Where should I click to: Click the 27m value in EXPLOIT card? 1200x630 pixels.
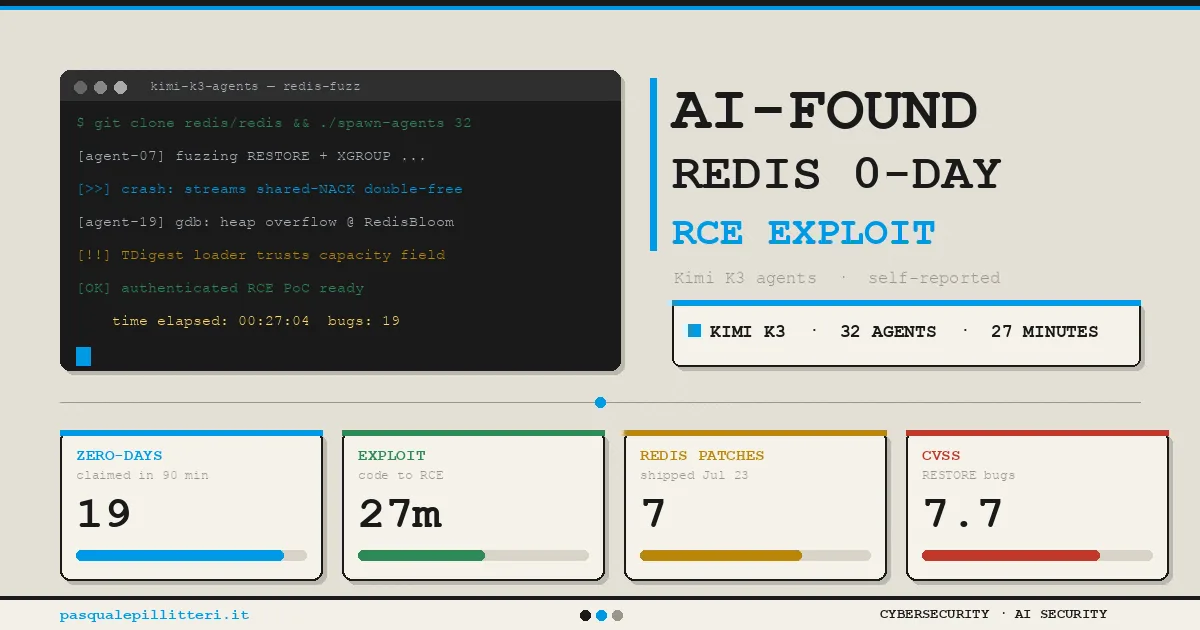[x=400, y=514]
